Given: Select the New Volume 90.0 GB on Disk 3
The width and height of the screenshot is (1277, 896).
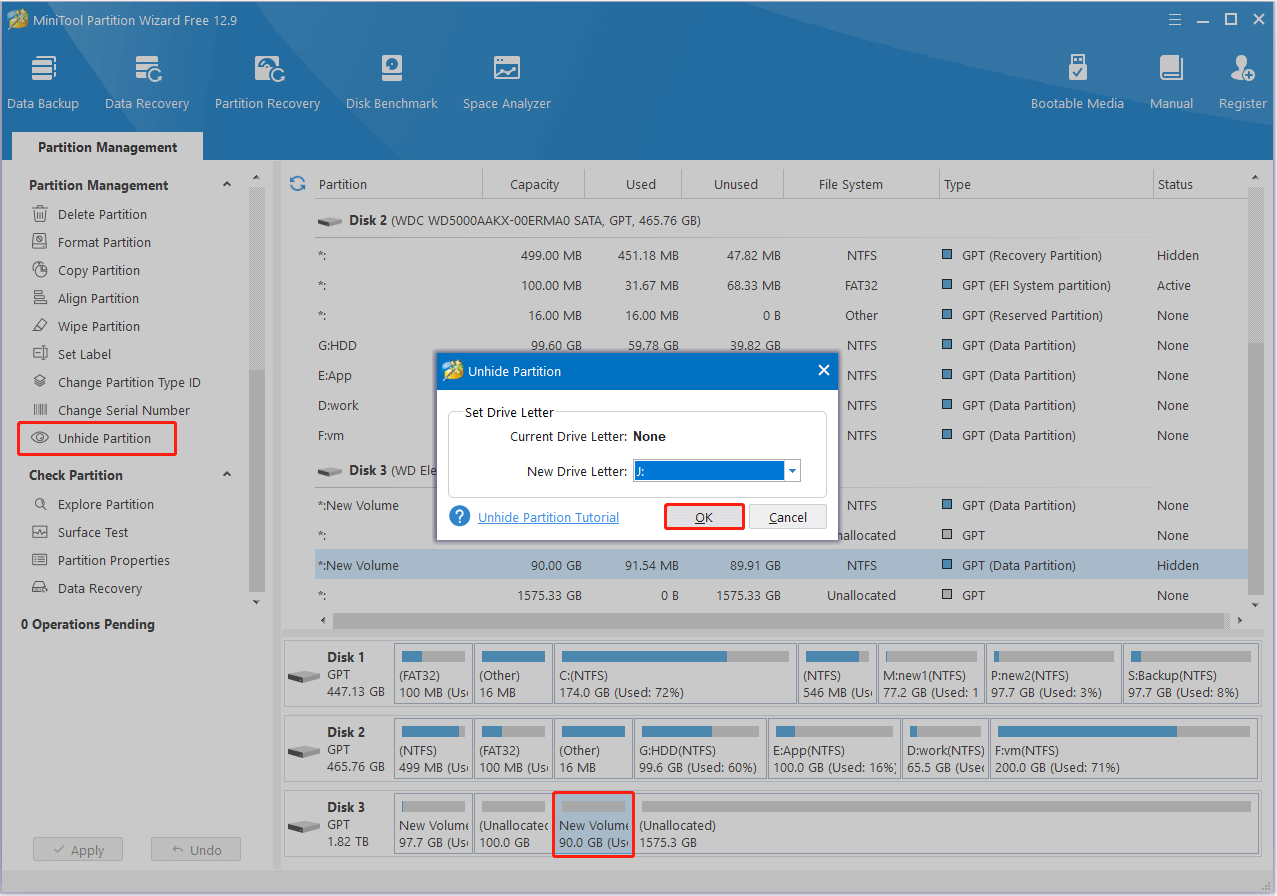Looking at the screenshot, I should 593,824.
